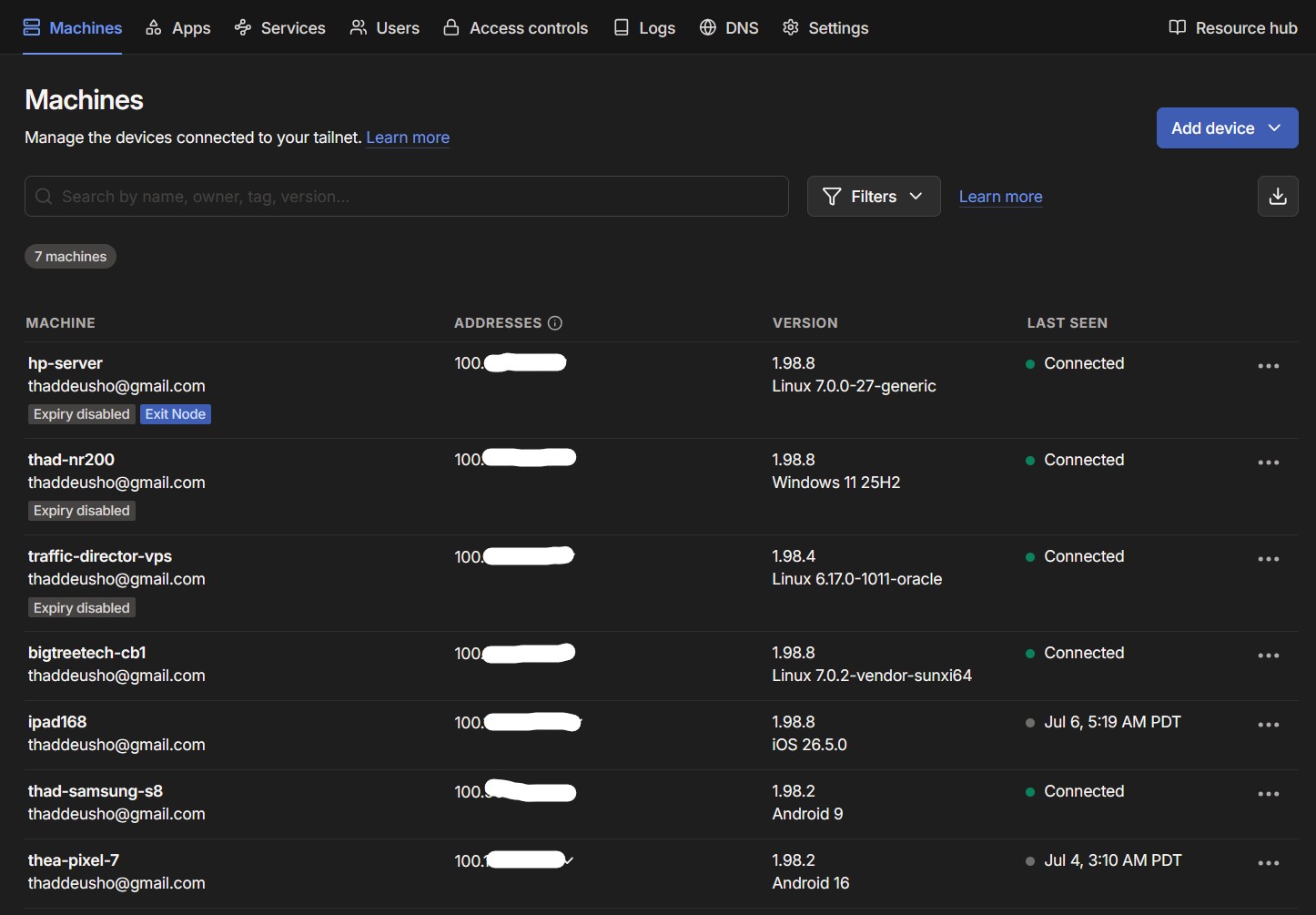Open the Settings tab
The width and height of the screenshot is (1316, 915).
[x=825, y=28]
